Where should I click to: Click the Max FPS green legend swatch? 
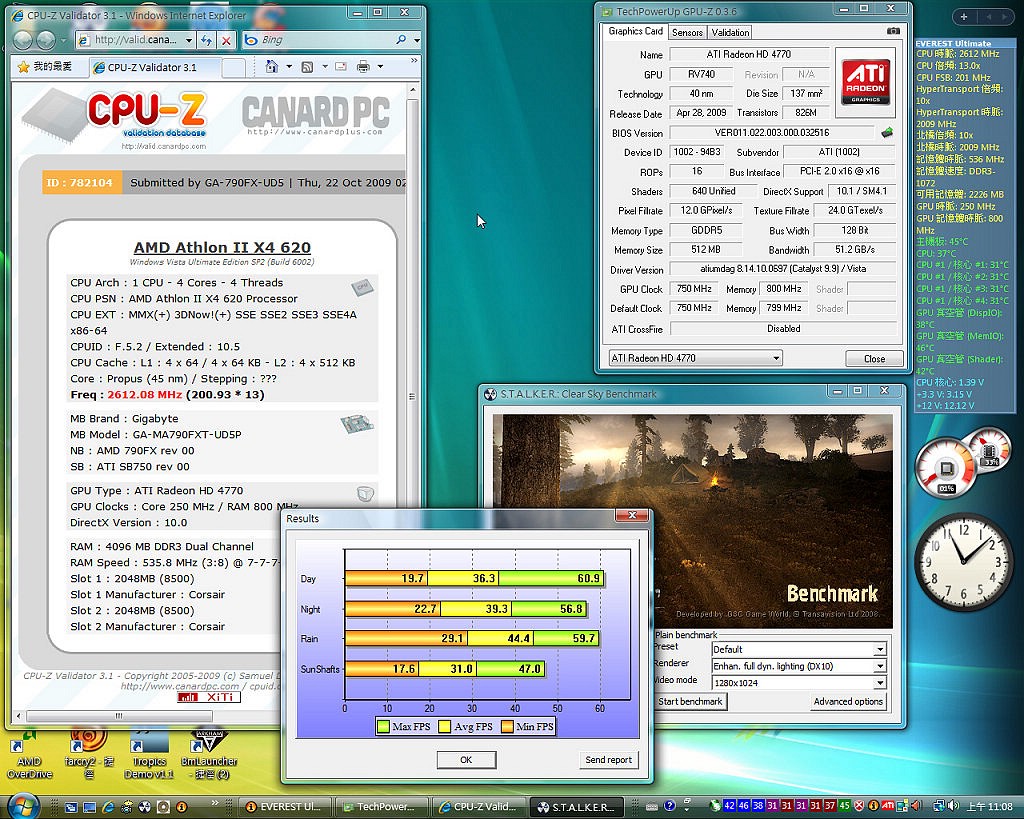coord(383,726)
